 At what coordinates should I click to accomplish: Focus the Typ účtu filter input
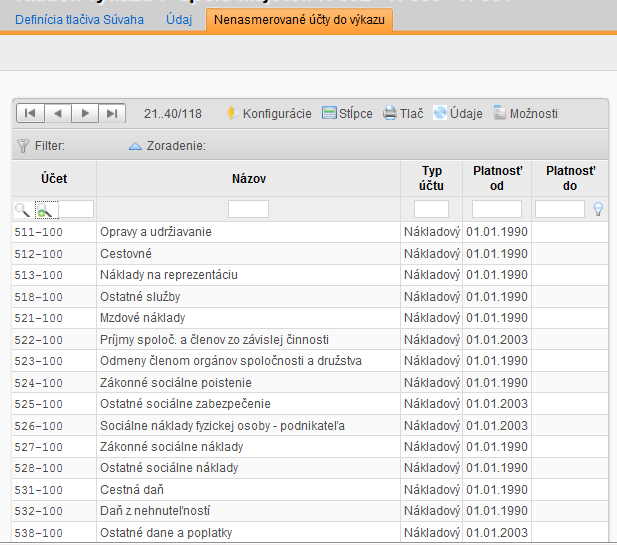(x=431, y=209)
